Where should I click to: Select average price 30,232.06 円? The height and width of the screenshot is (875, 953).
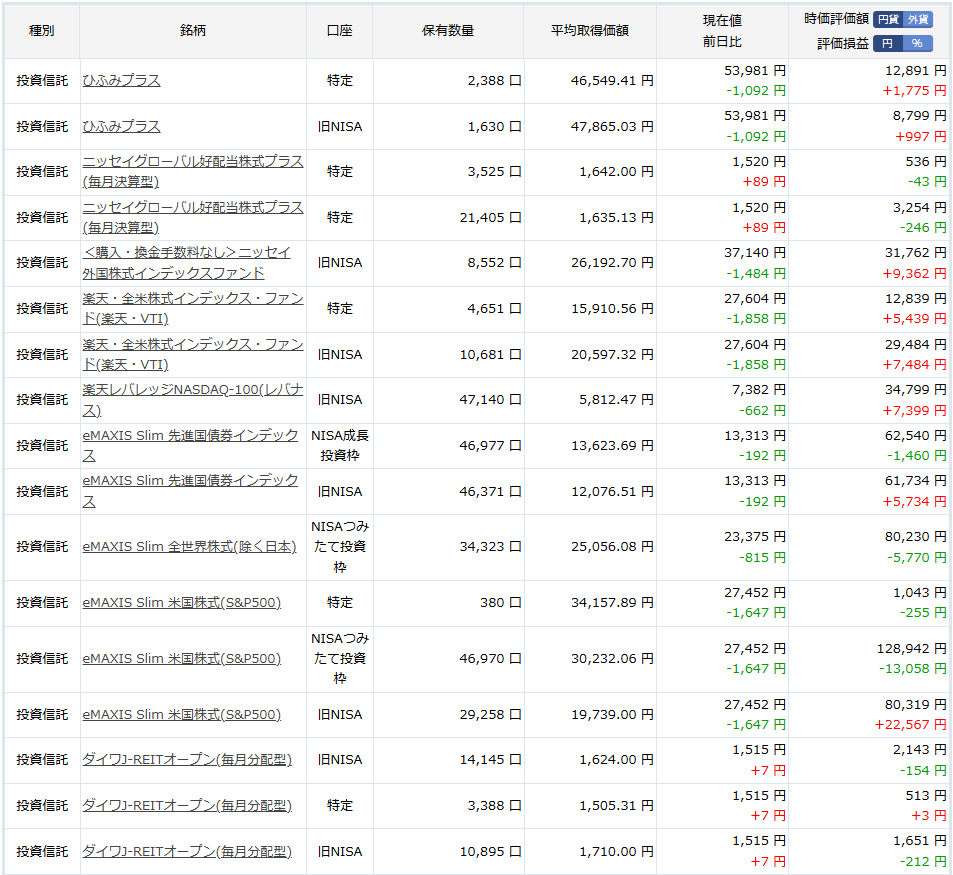tap(612, 659)
